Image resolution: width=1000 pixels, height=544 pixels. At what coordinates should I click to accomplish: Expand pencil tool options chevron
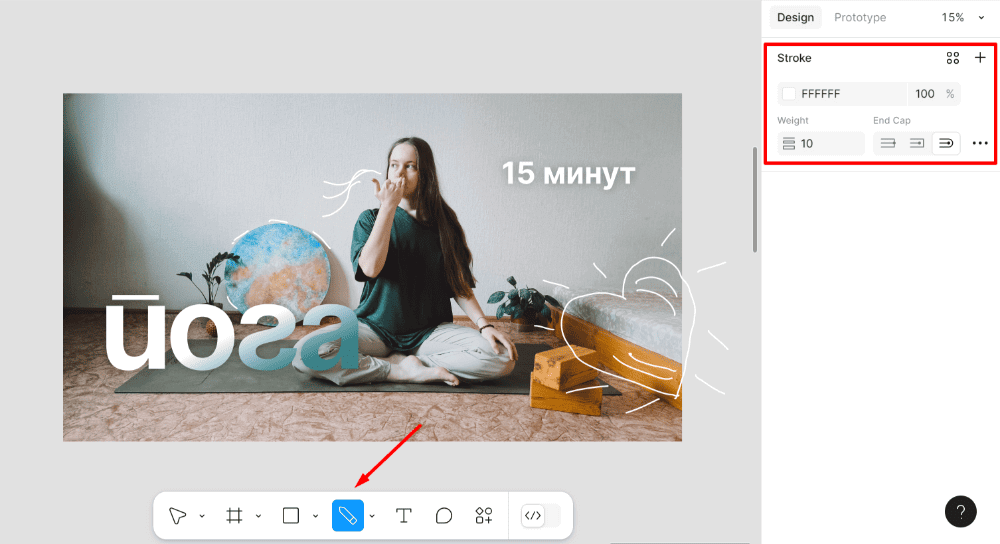[x=372, y=516]
